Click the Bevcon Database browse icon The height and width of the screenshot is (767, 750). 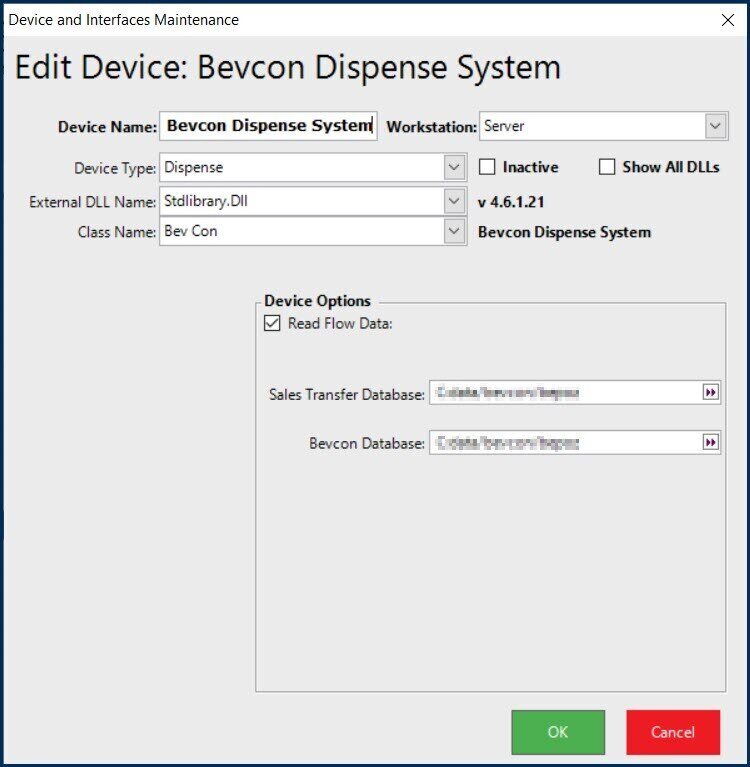(x=710, y=442)
